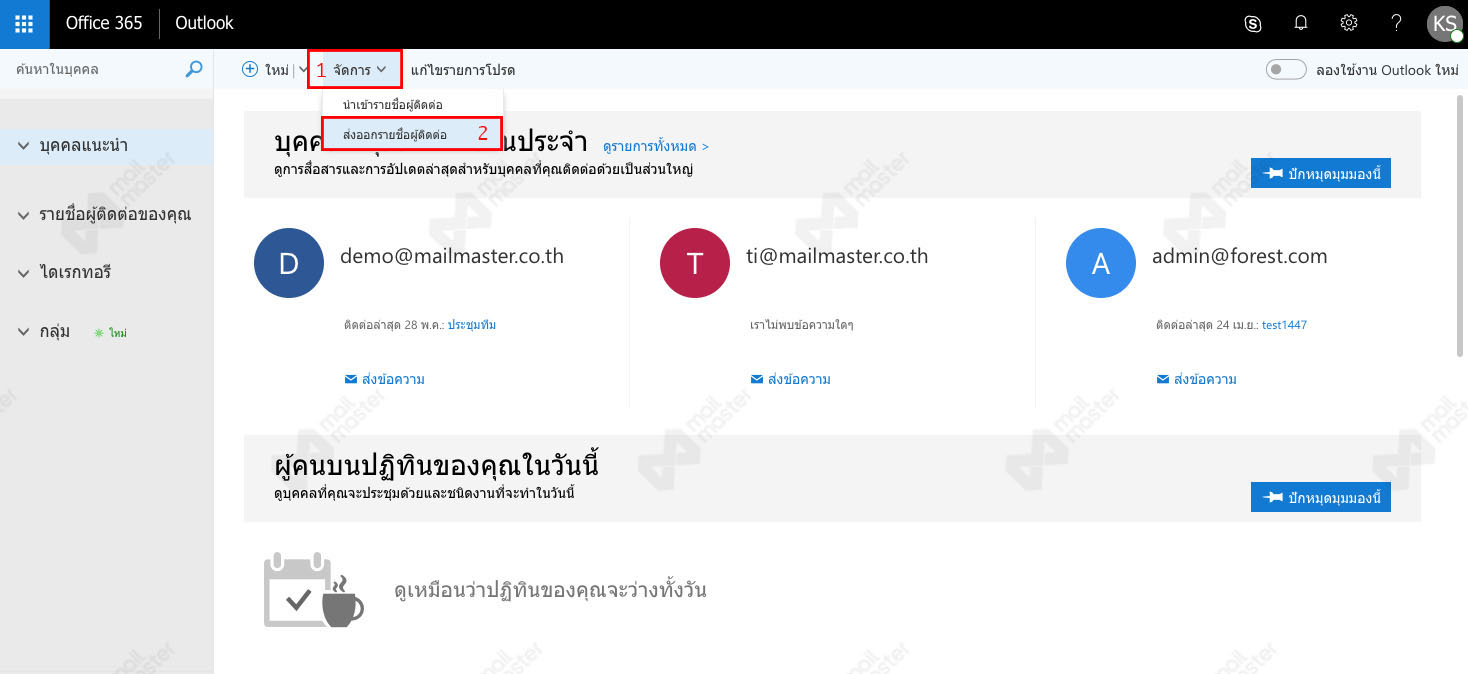The height and width of the screenshot is (674, 1468).
Task: Click the A avatar for admin@forest.com
Action: pyautogui.click(x=1101, y=262)
